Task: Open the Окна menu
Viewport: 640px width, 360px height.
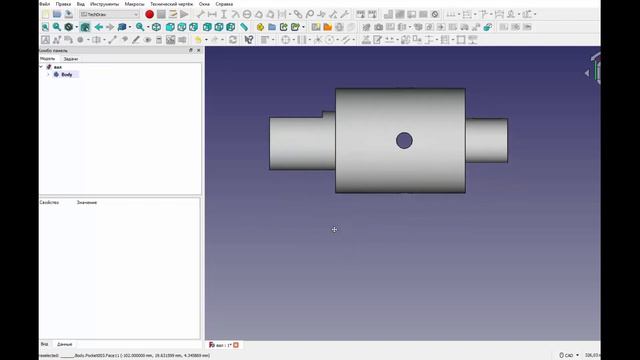Action: pyautogui.click(x=204, y=4)
